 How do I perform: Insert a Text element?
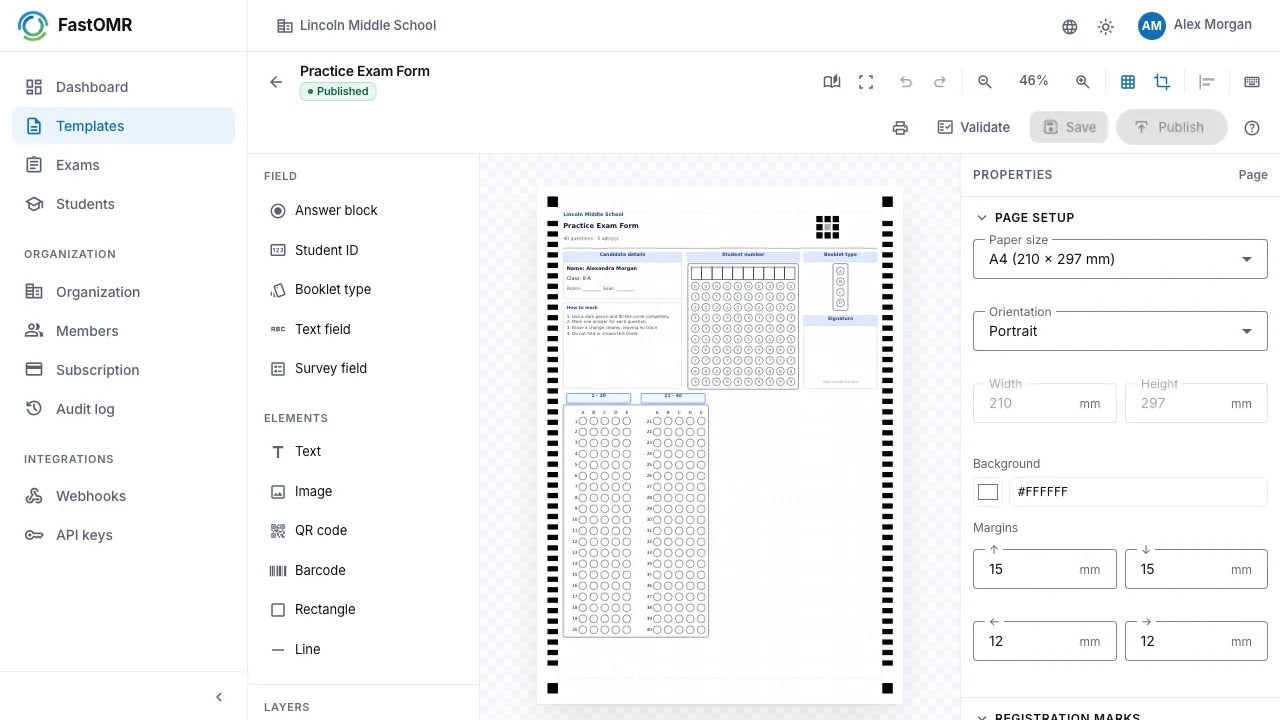point(364,451)
